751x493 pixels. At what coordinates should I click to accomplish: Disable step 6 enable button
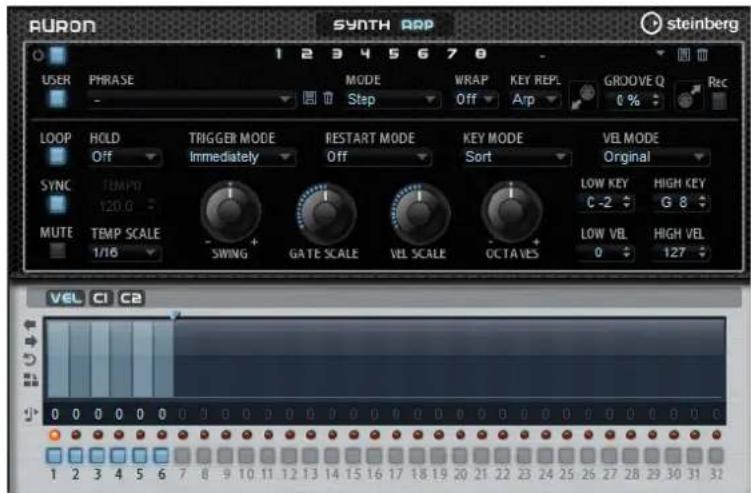click(x=161, y=456)
